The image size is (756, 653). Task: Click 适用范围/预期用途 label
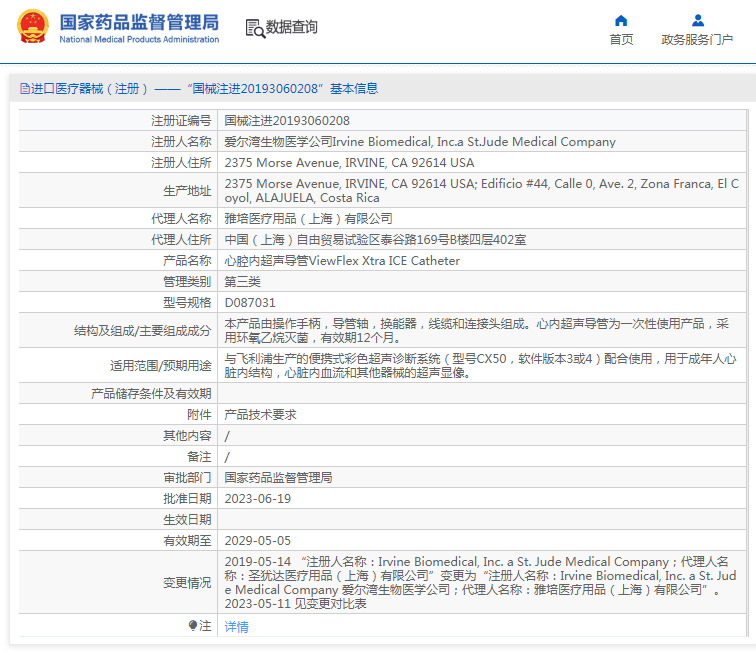click(161, 366)
